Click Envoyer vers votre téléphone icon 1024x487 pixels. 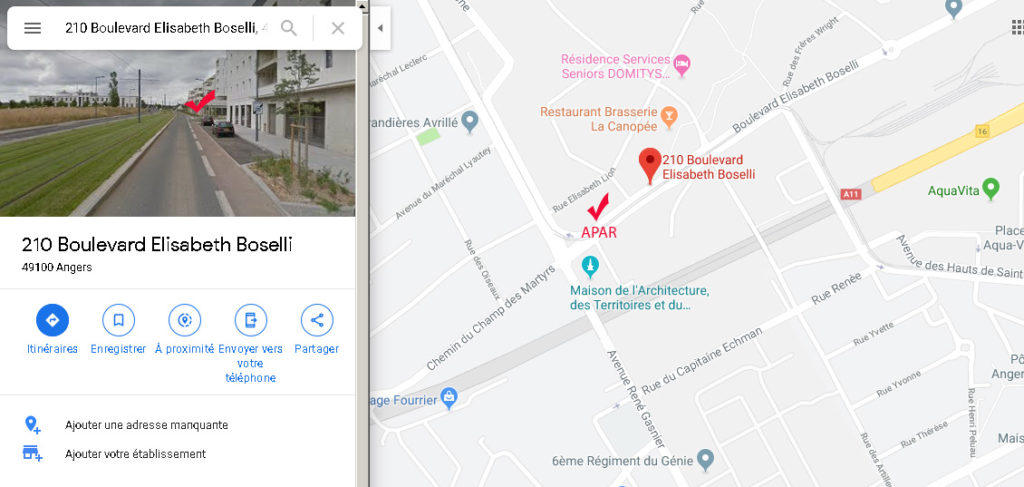click(x=251, y=321)
